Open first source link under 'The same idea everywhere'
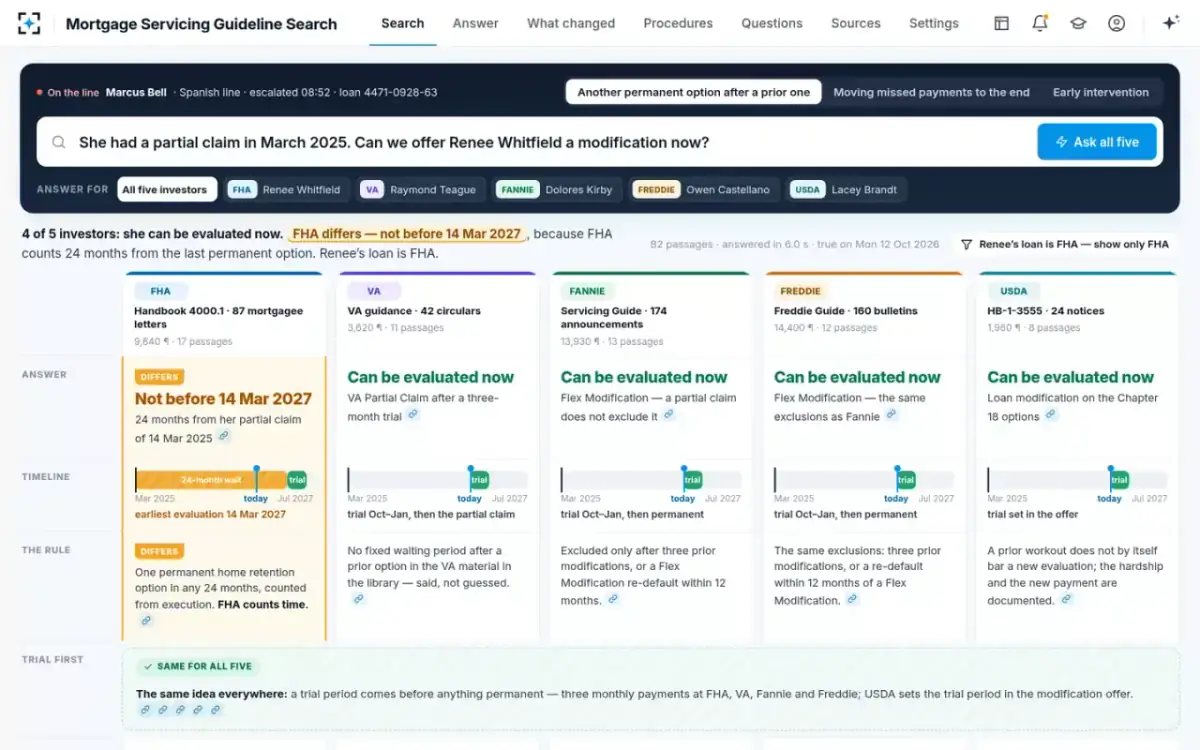This screenshot has height=750, width=1200. (x=145, y=710)
